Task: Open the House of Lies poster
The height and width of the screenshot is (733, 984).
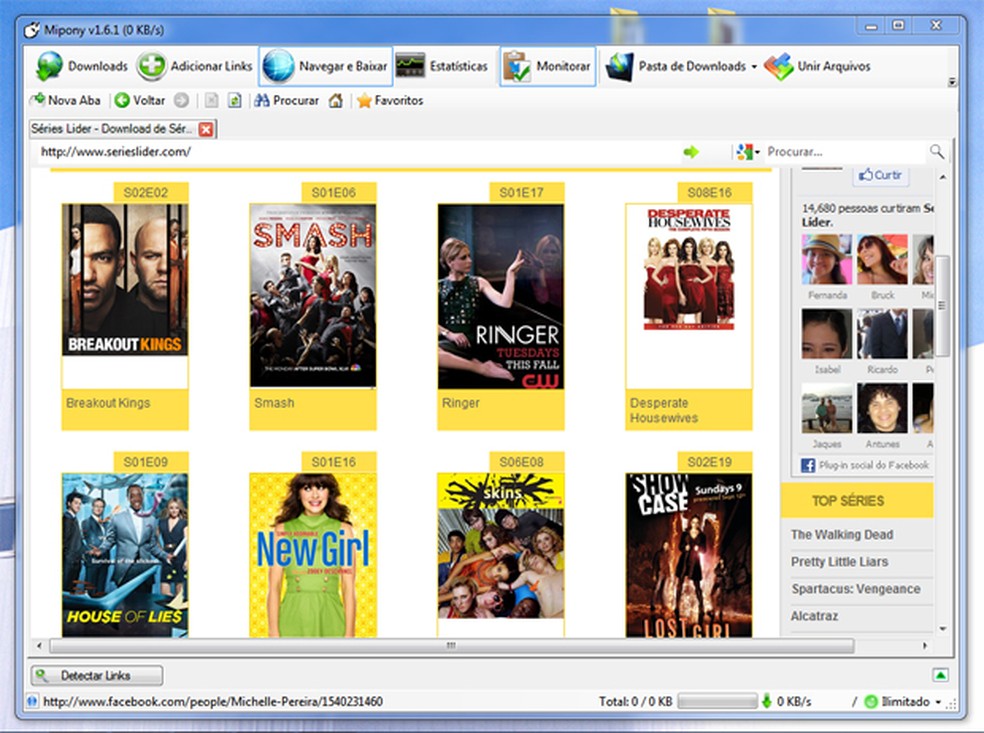Action: (x=125, y=555)
